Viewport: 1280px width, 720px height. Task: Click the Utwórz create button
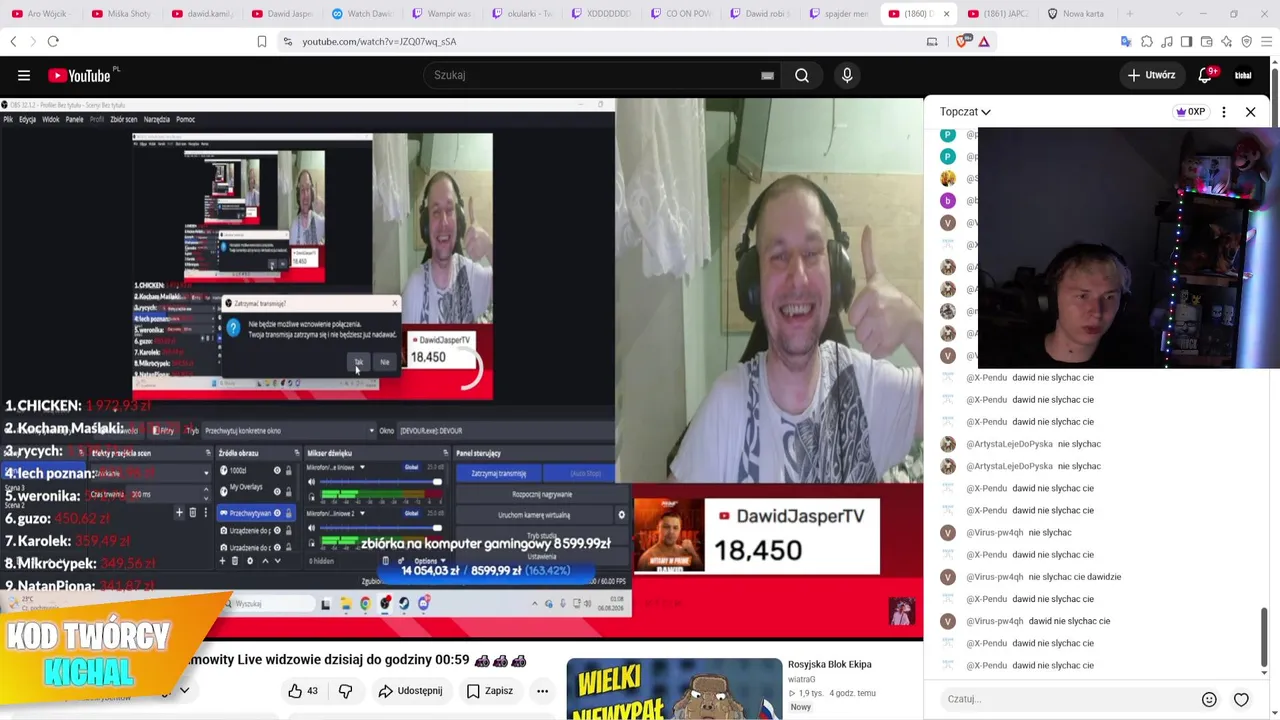[1151, 75]
